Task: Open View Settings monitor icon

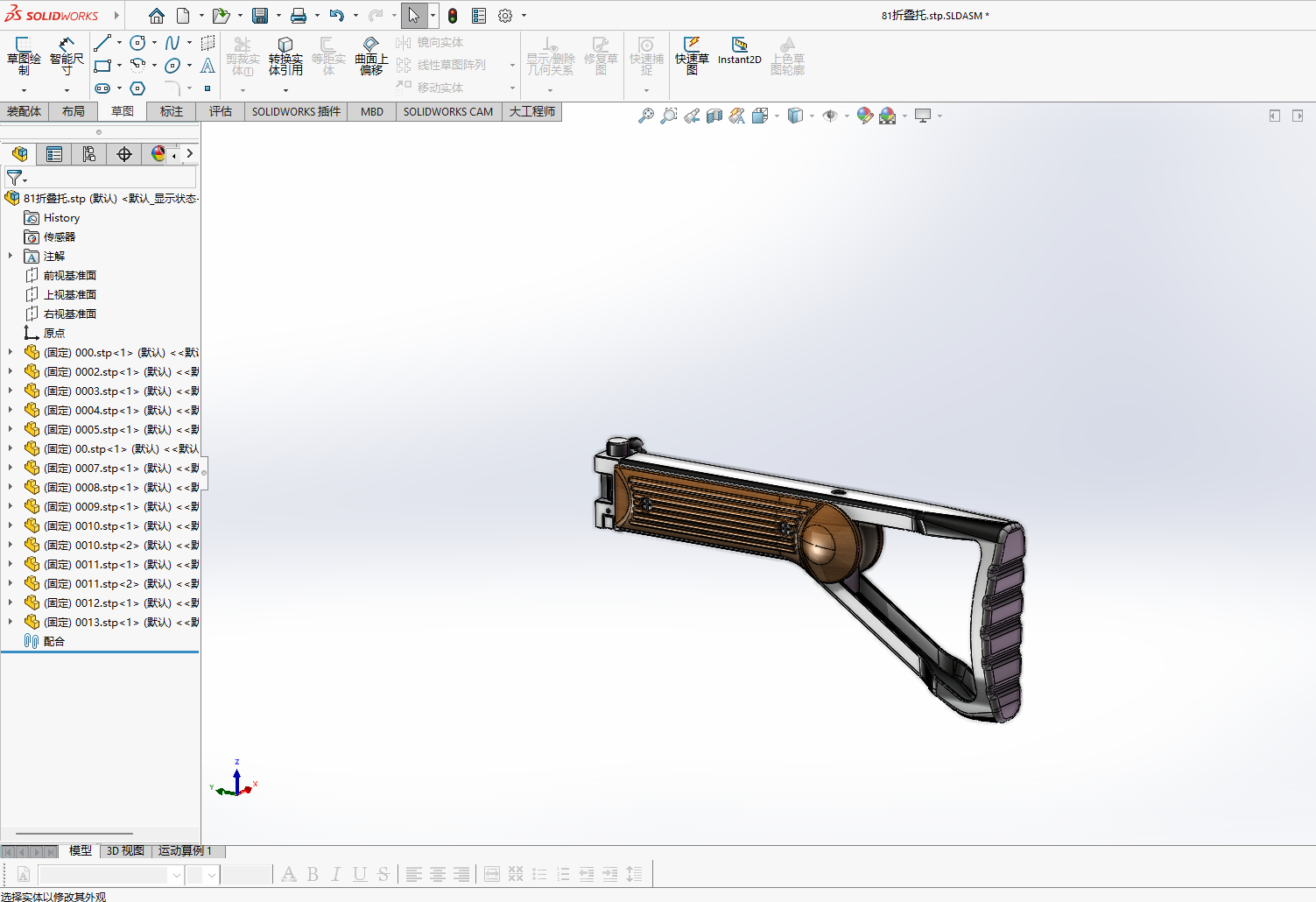Action: point(923,116)
